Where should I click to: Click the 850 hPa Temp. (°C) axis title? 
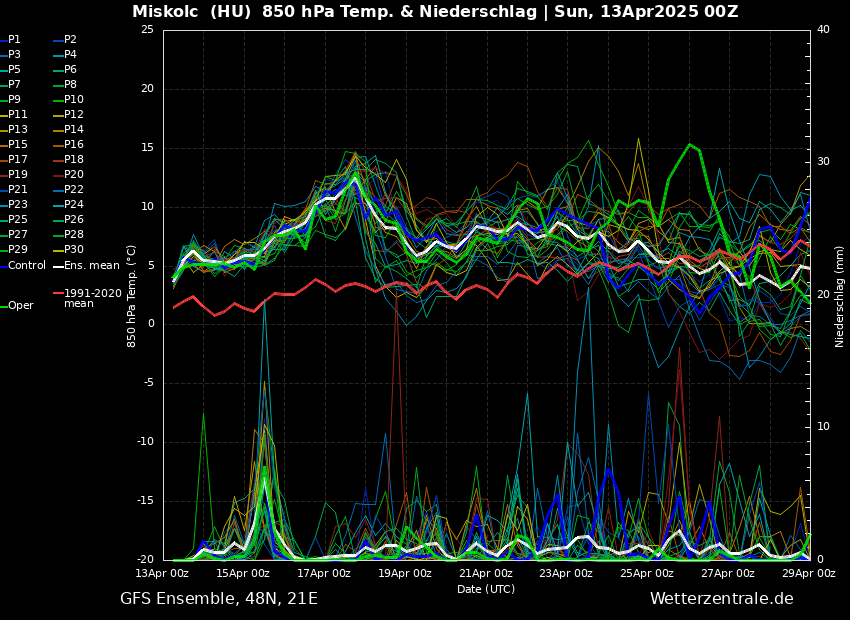132,296
